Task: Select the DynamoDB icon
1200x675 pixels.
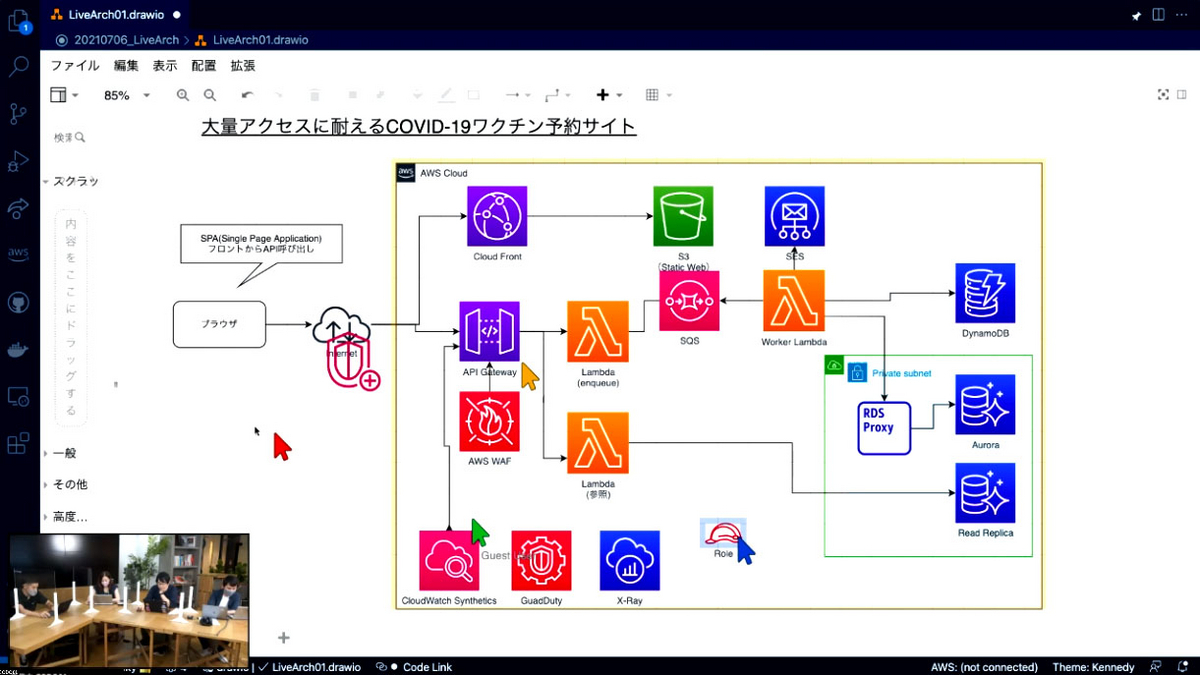Action: (985, 294)
